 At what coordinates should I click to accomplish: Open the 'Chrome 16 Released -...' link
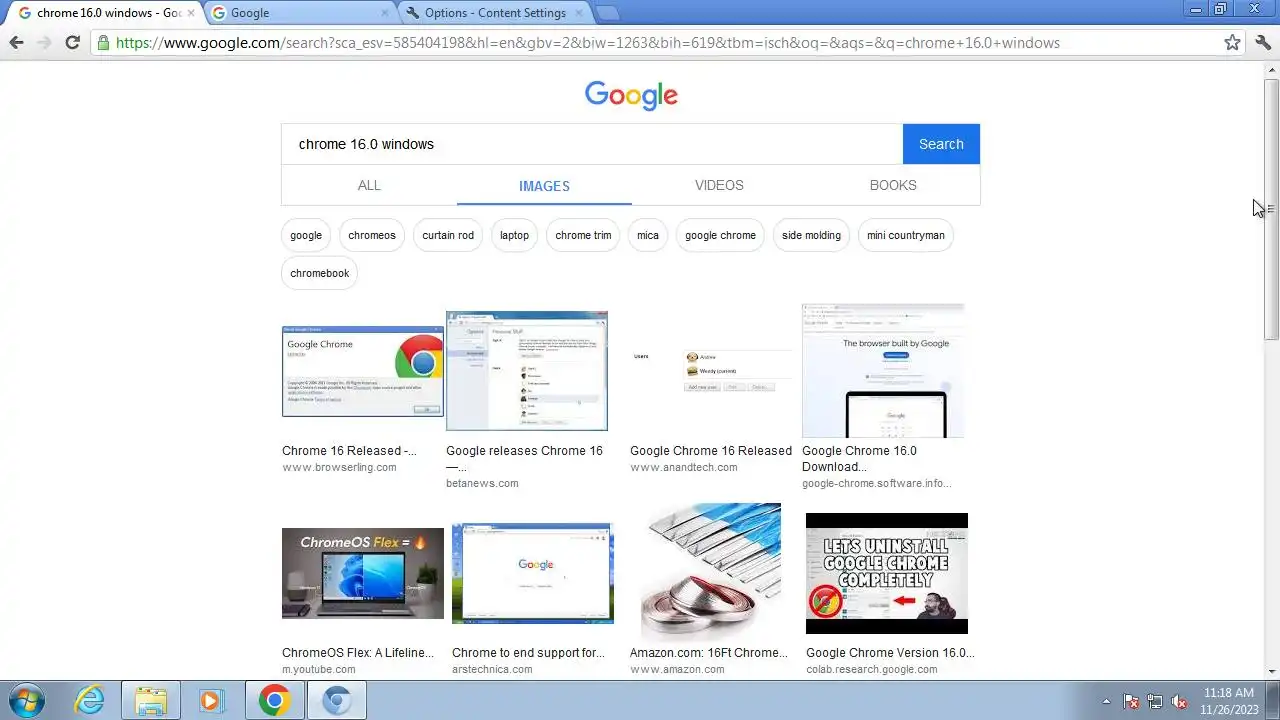[349, 451]
